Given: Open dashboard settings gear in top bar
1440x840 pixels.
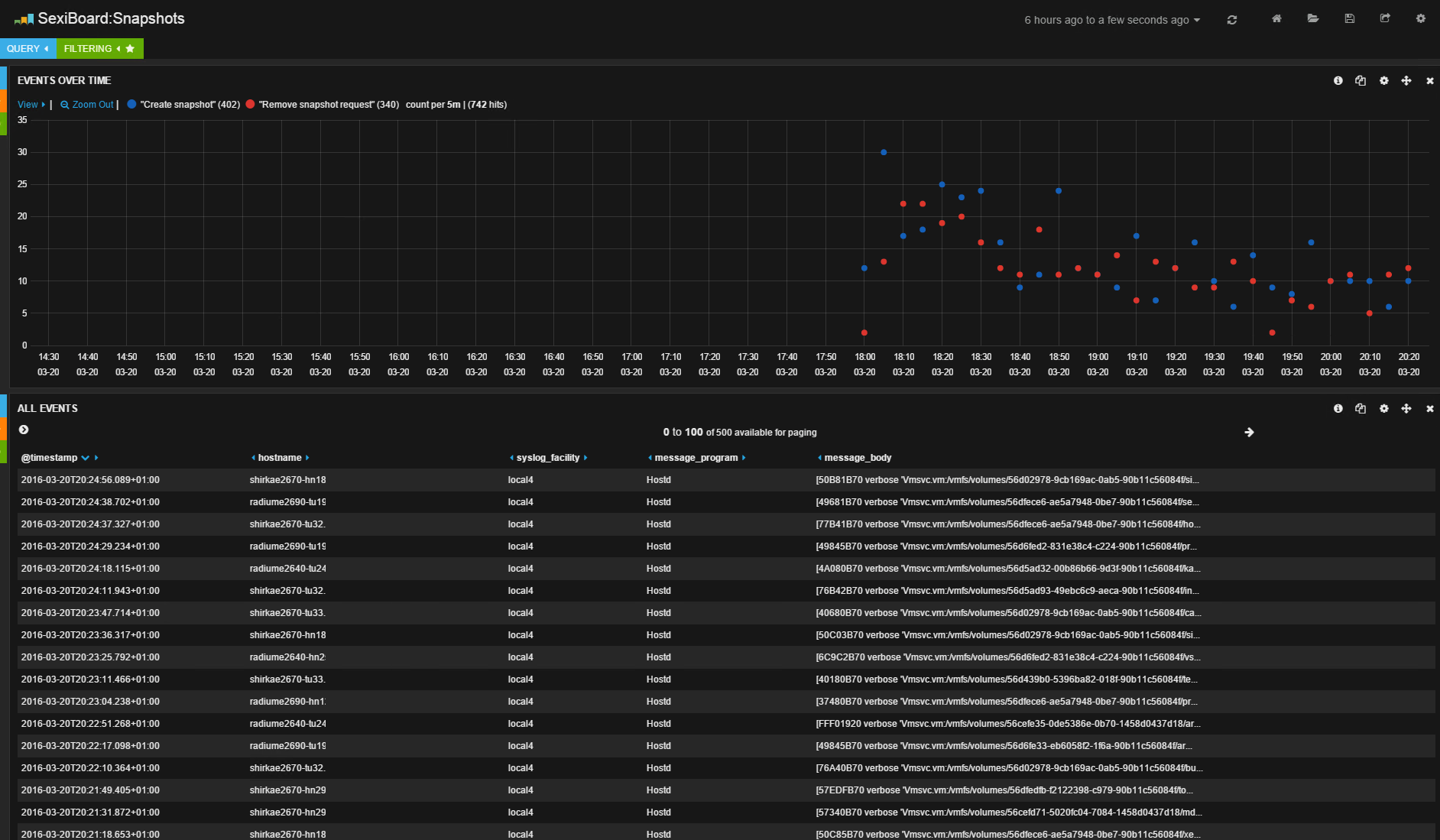Looking at the screenshot, I should 1421,18.
